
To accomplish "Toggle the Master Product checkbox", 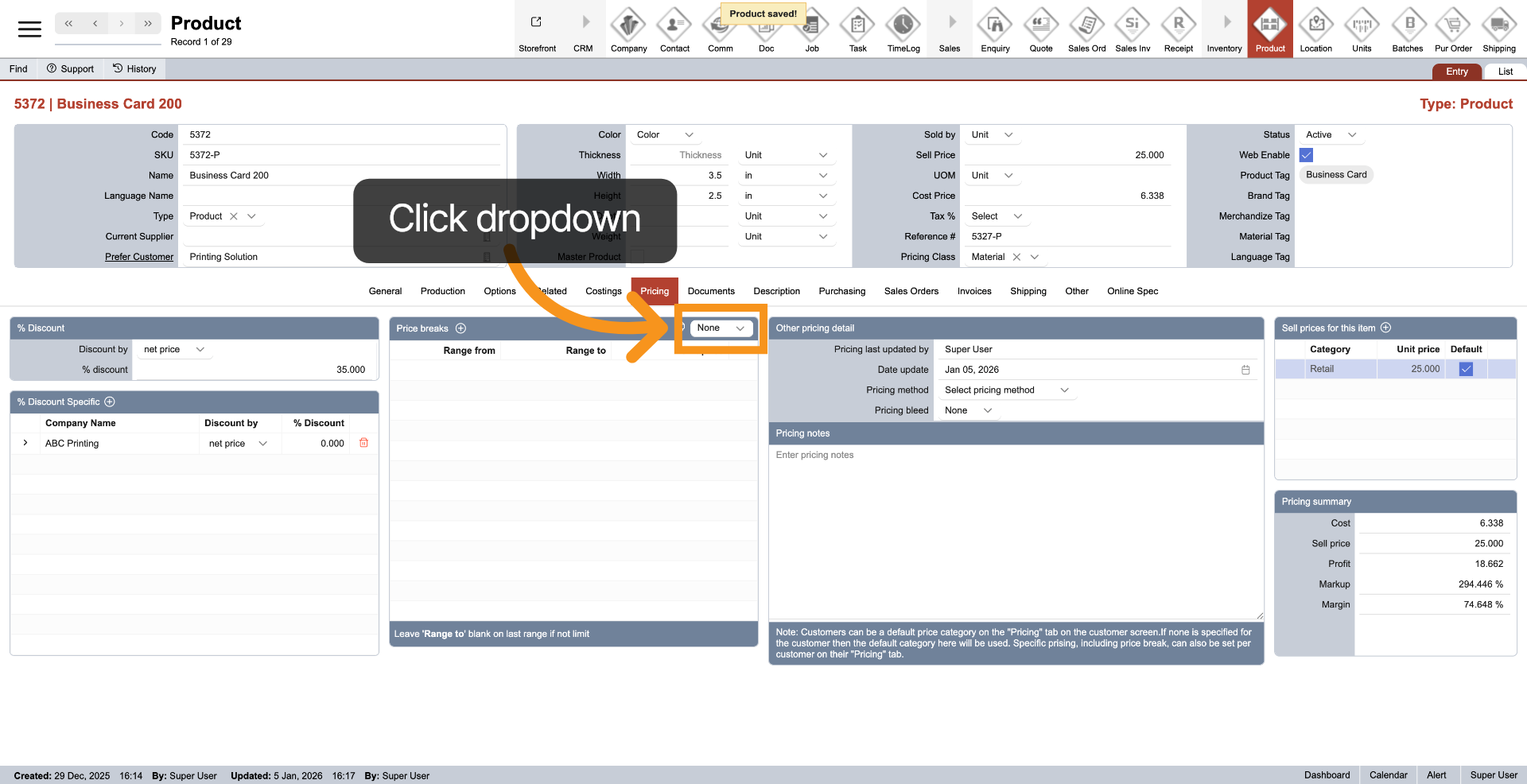I will coord(637,257).
